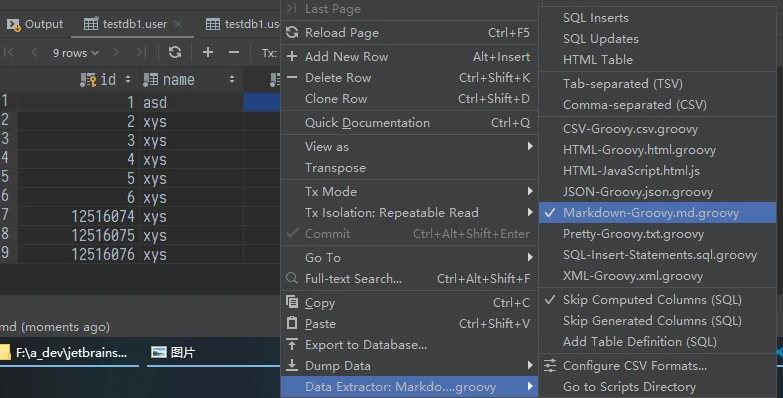Open Full-text Search menu item
This screenshot has width=783, height=398.
[x=409, y=279]
